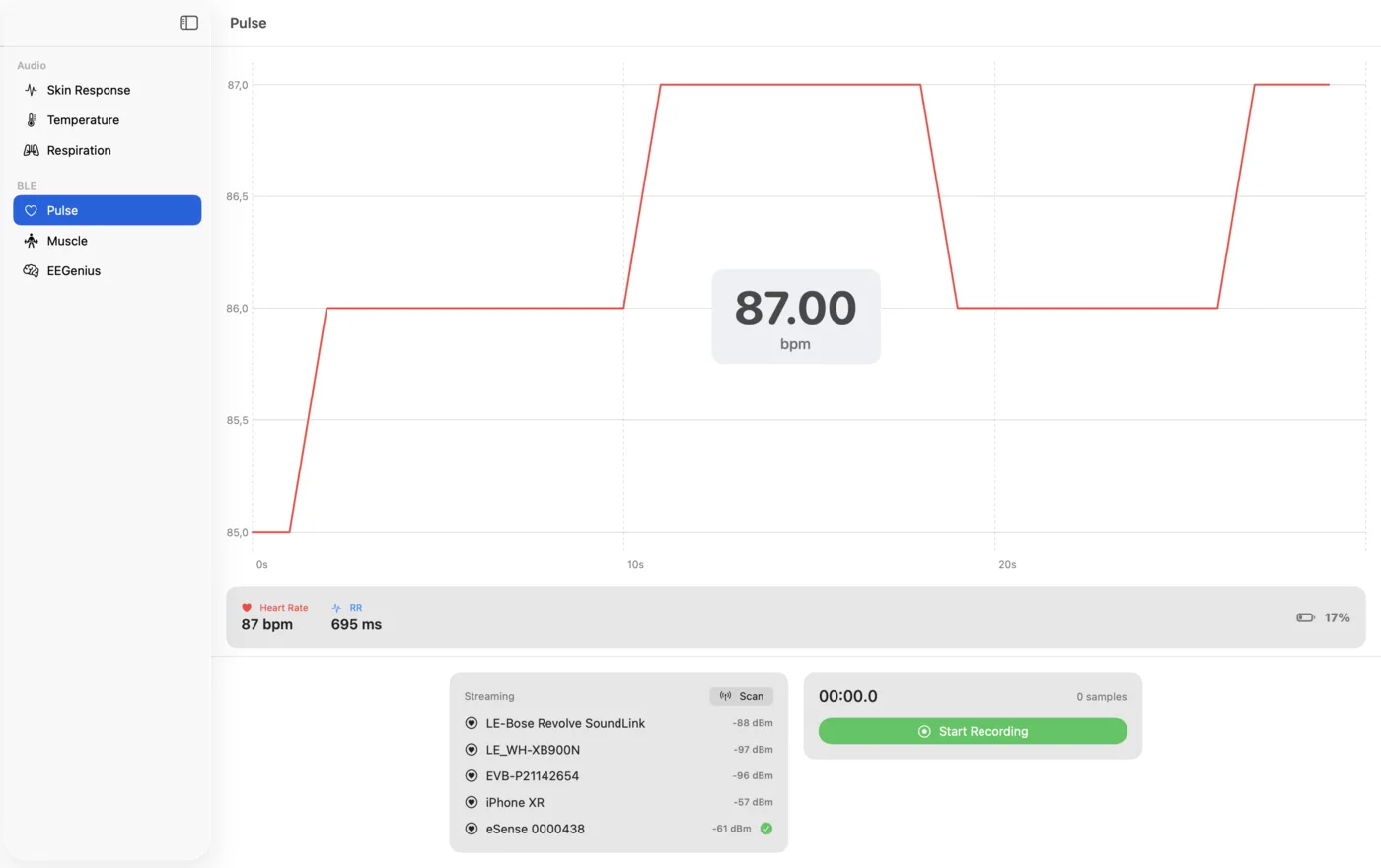Viewport: 1381px width, 868px height.
Task: Select the Temperature thermometer icon
Action: 31,120
